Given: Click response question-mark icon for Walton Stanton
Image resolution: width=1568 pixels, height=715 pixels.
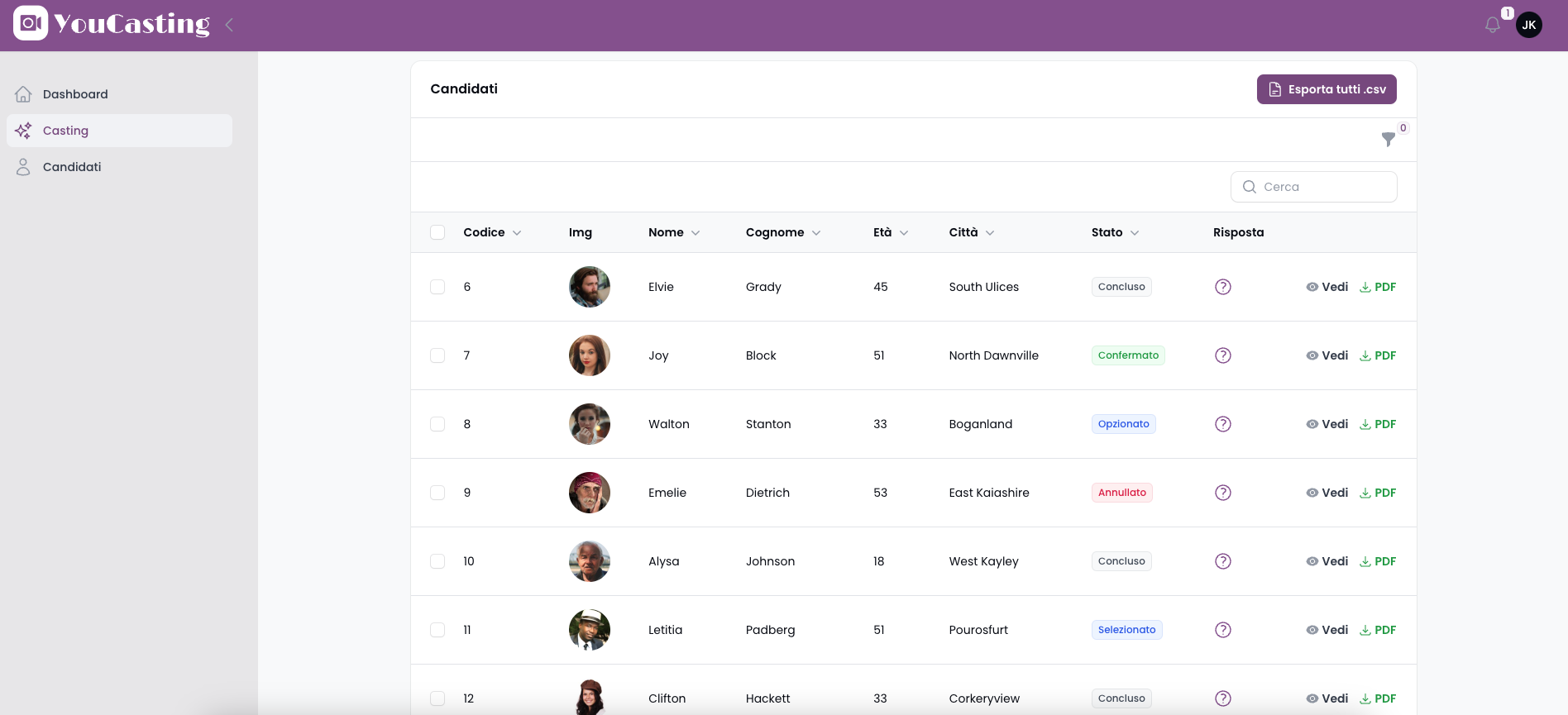Looking at the screenshot, I should (x=1223, y=424).
